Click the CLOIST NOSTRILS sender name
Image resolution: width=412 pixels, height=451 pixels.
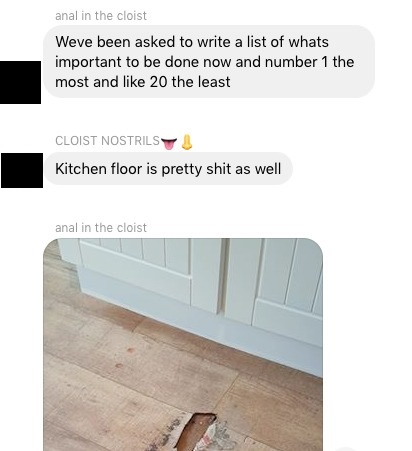coord(107,141)
